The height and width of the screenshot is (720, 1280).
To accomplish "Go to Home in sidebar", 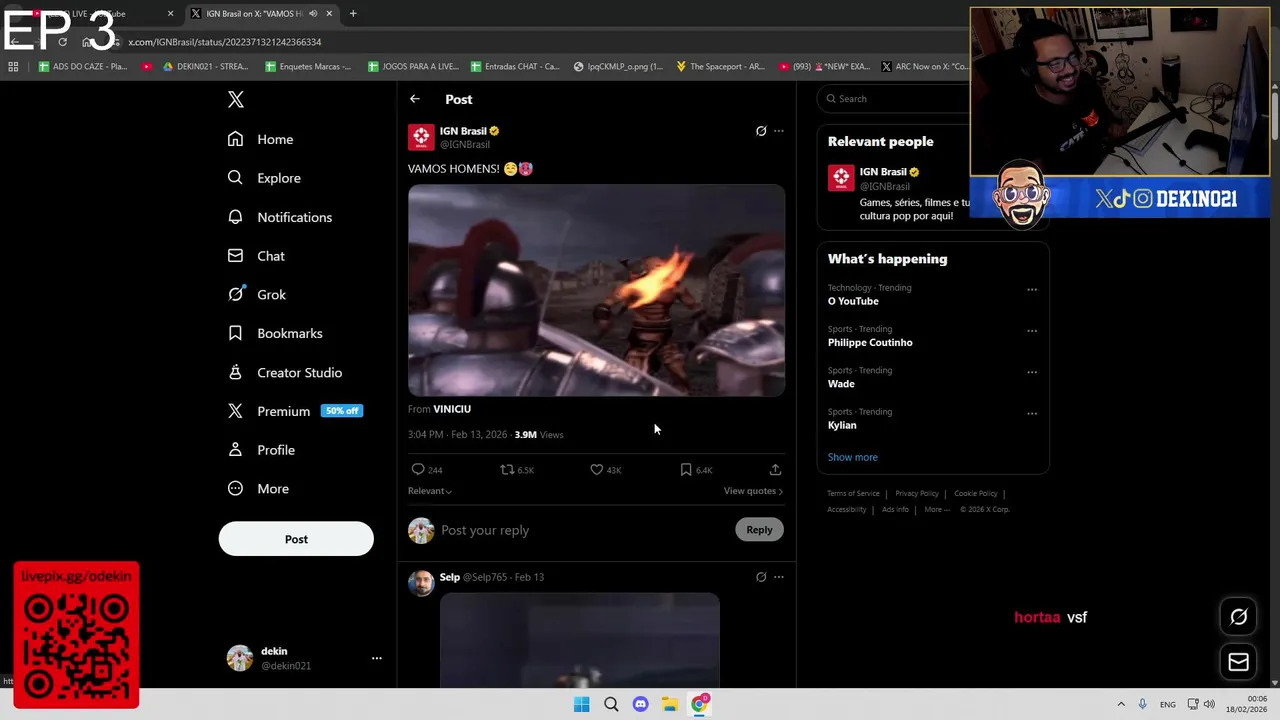I will pyautogui.click(x=260, y=139).
